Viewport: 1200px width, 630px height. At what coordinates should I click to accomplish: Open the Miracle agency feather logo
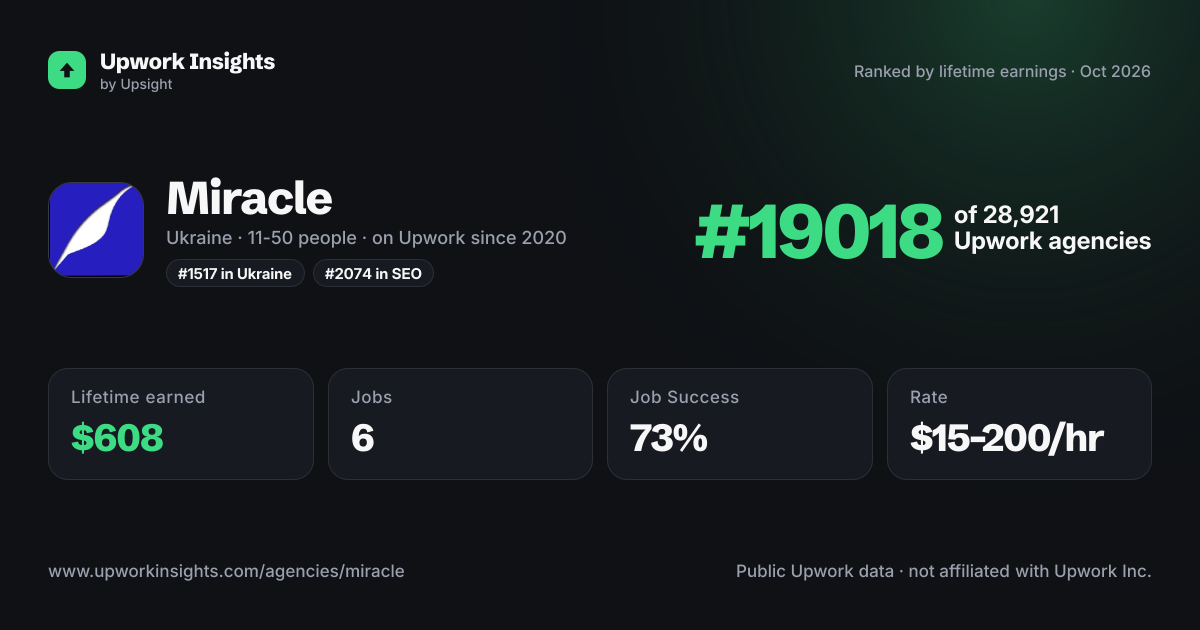click(96, 230)
